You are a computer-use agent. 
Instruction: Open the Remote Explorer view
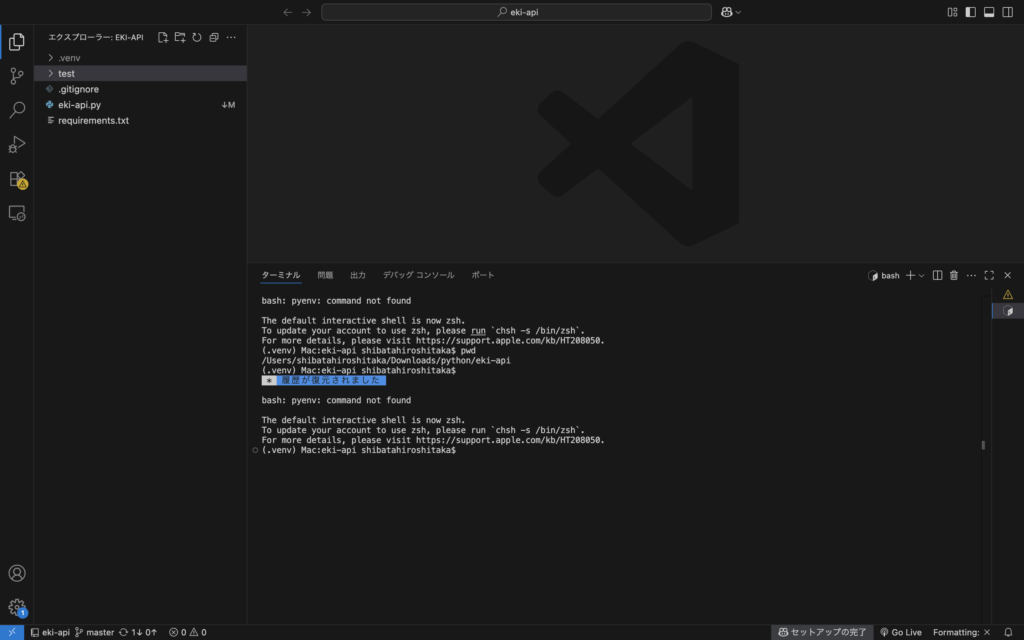pos(17,213)
